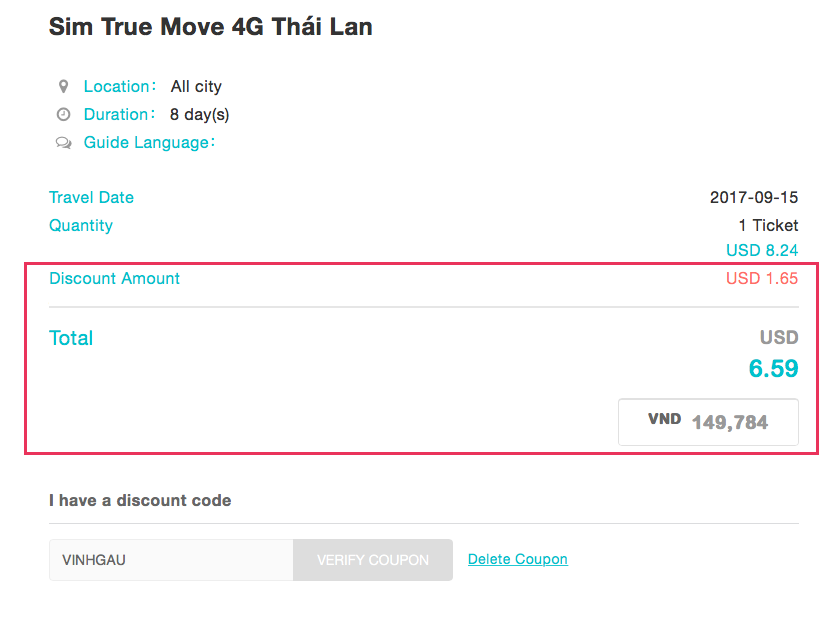
Task: Click the Guide Language label
Action: (x=150, y=143)
